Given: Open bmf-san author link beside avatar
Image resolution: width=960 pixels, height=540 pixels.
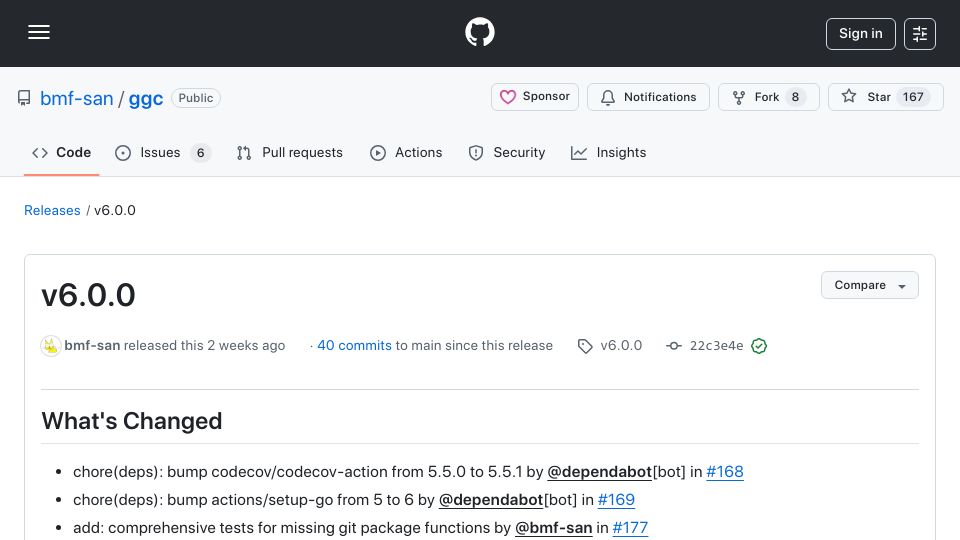Looking at the screenshot, I should coord(92,345).
